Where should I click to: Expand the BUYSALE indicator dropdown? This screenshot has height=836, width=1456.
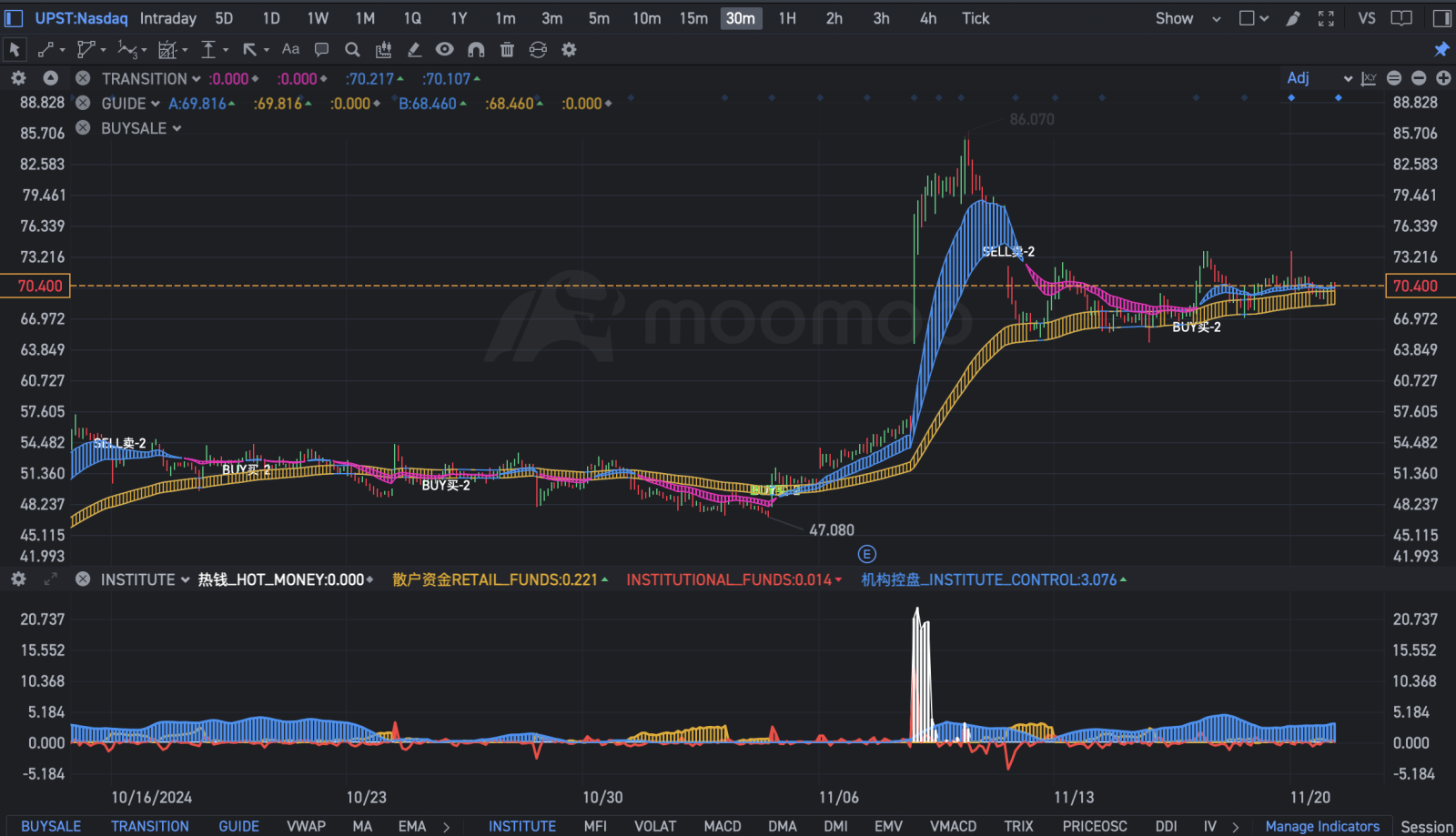pos(177,128)
